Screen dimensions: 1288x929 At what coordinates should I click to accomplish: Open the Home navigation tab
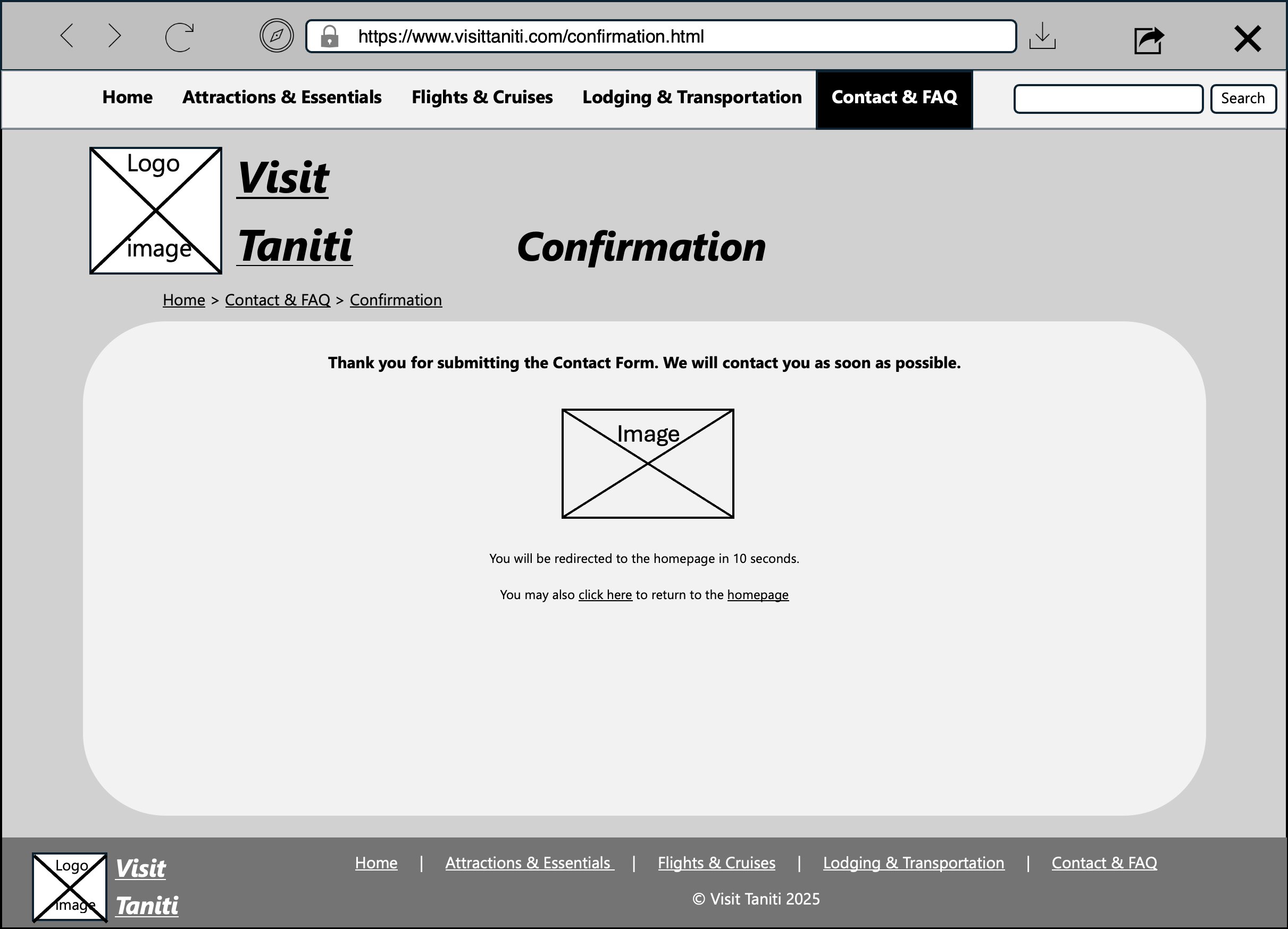point(127,97)
